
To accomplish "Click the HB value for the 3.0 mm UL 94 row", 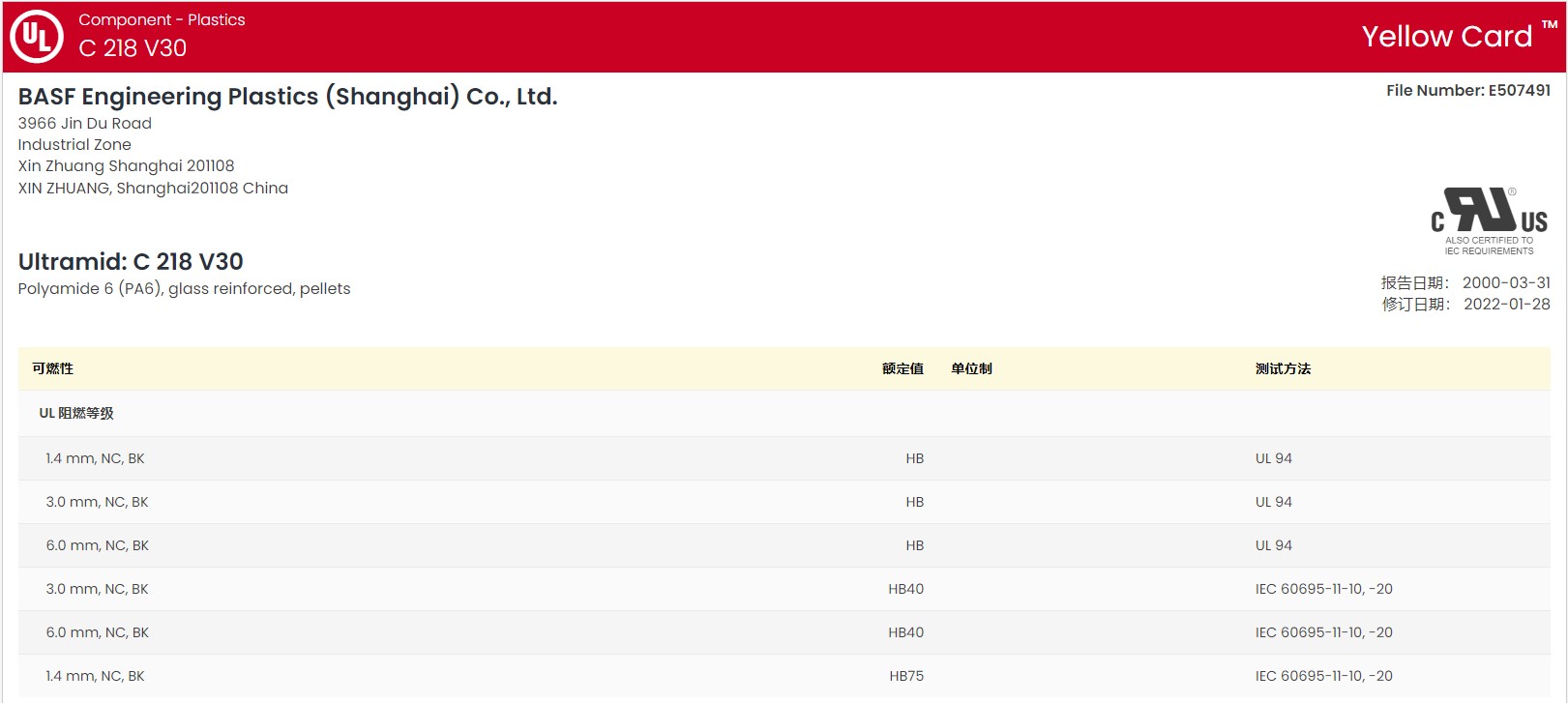I will click(914, 502).
